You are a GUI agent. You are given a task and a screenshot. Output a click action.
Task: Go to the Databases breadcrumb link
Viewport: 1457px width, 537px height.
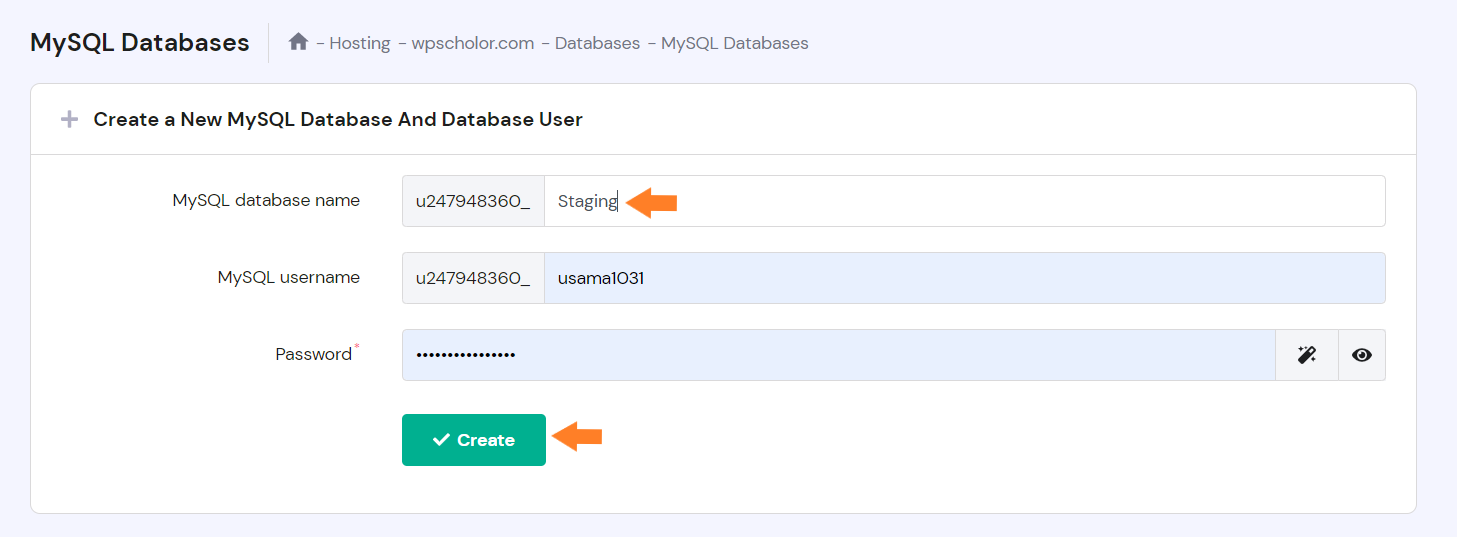click(597, 43)
